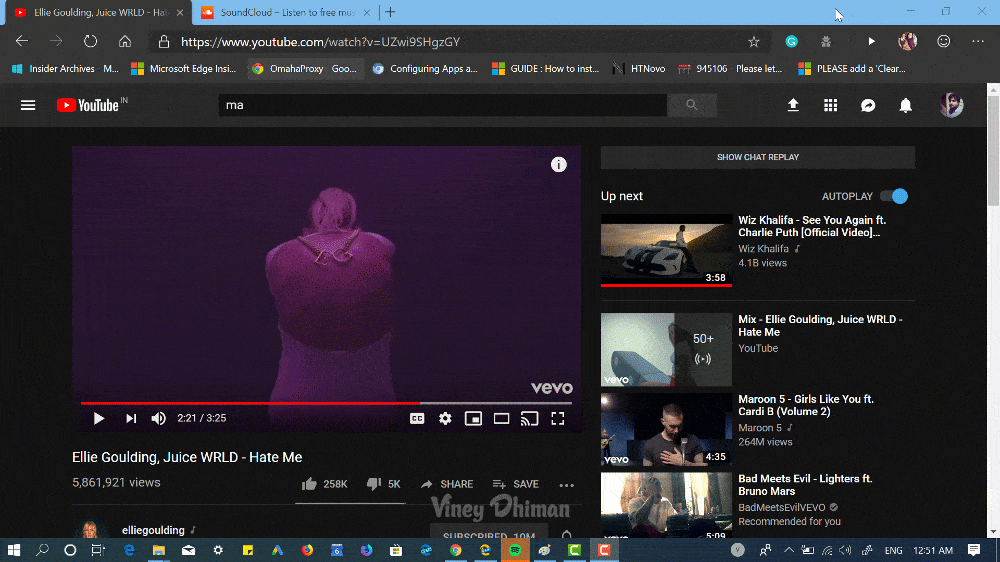The image size is (1000, 562).
Task: Cast video to a TV
Action: point(529,418)
